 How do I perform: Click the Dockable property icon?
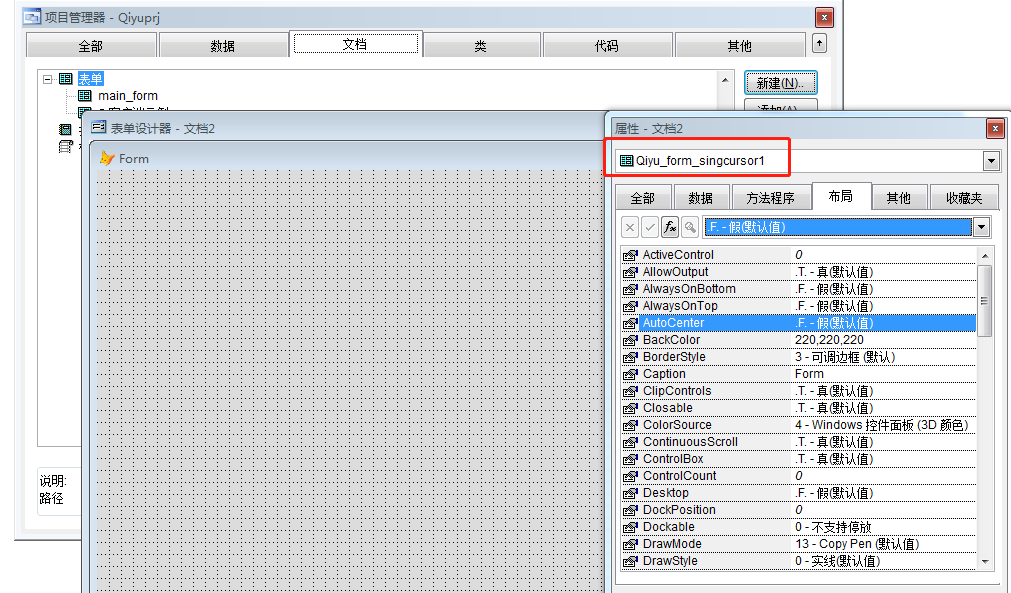(630, 527)
